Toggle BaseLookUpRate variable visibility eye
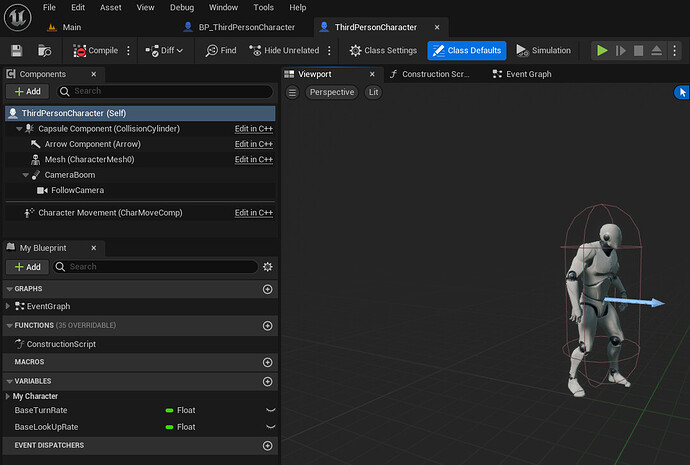The width and height of the screenshot is (690, 465). tap(271, 427)
